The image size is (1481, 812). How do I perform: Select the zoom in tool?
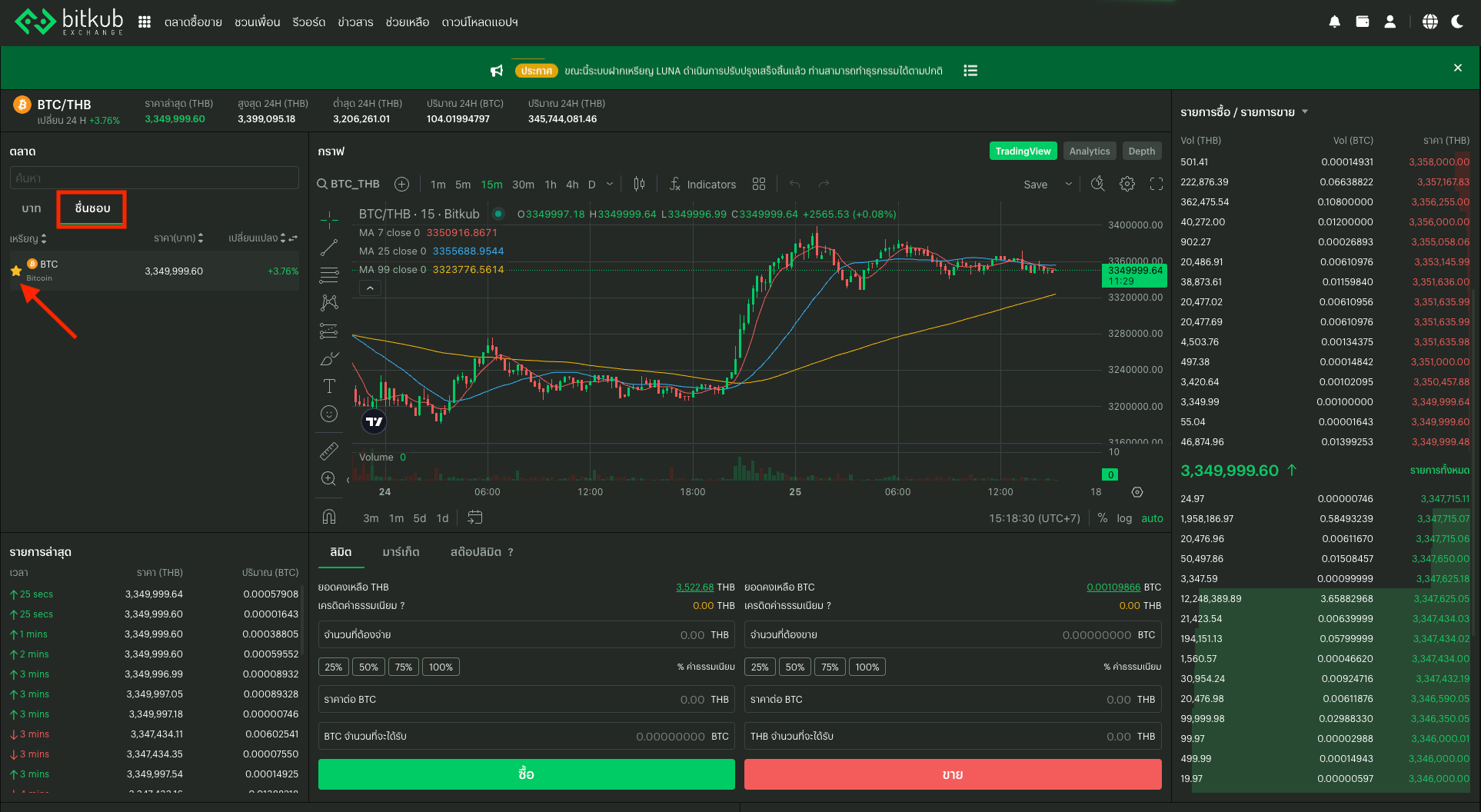[x=329, y=478]
